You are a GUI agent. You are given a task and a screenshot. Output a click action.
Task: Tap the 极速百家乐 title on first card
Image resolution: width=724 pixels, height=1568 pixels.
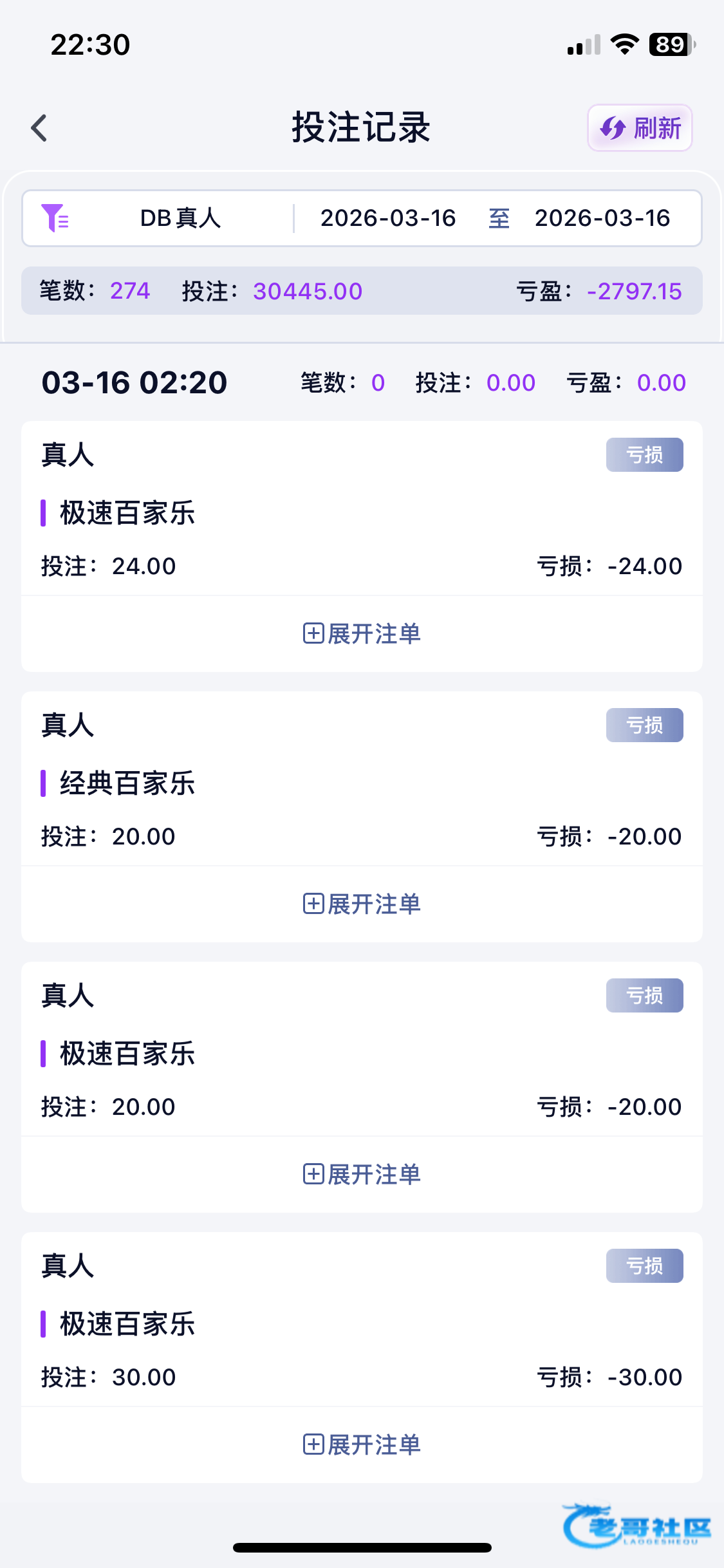(127, 513)
